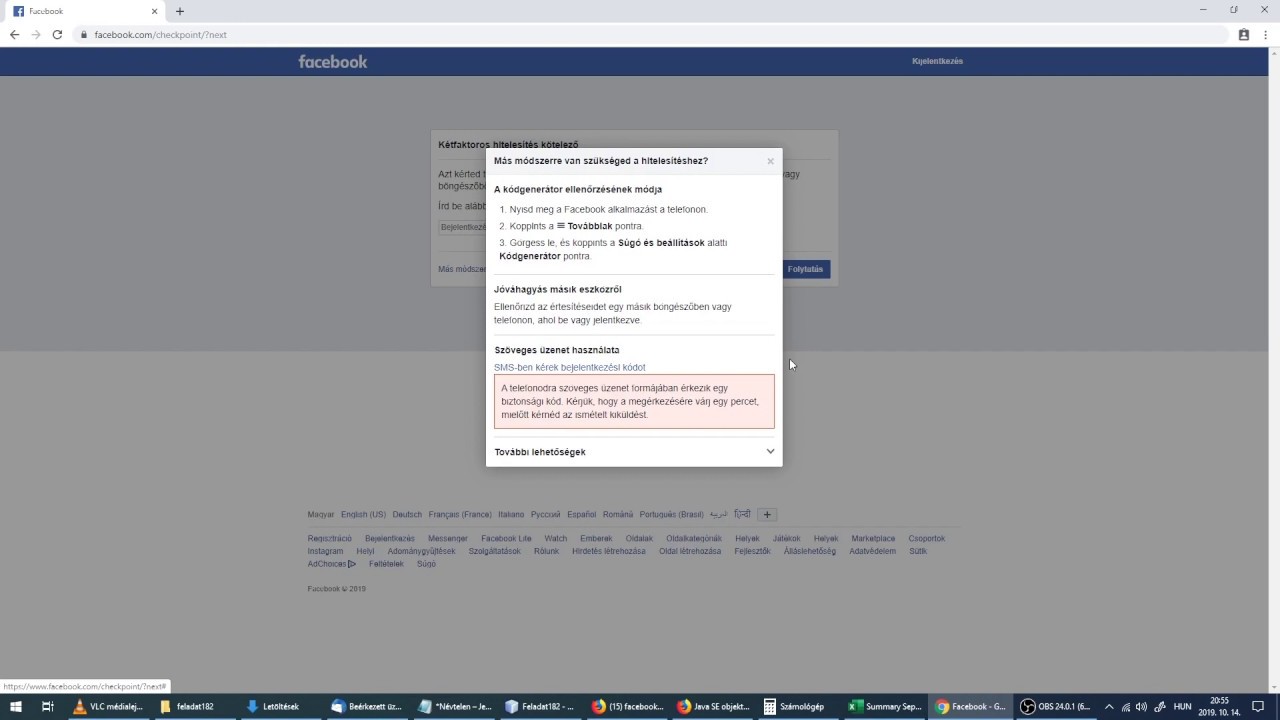The image size is (1280, 720).
Task: Switch language to Português (Brasil)
Action: 672,514
